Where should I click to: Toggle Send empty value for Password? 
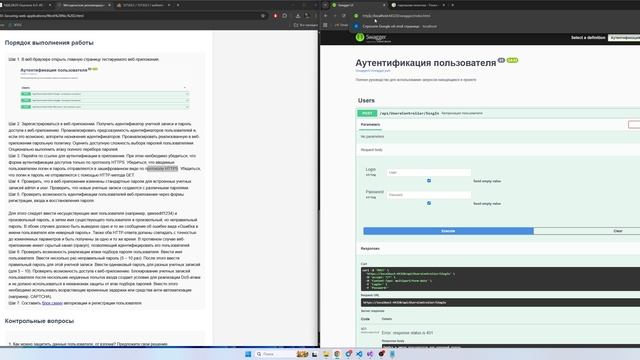(x=429, y=203)
